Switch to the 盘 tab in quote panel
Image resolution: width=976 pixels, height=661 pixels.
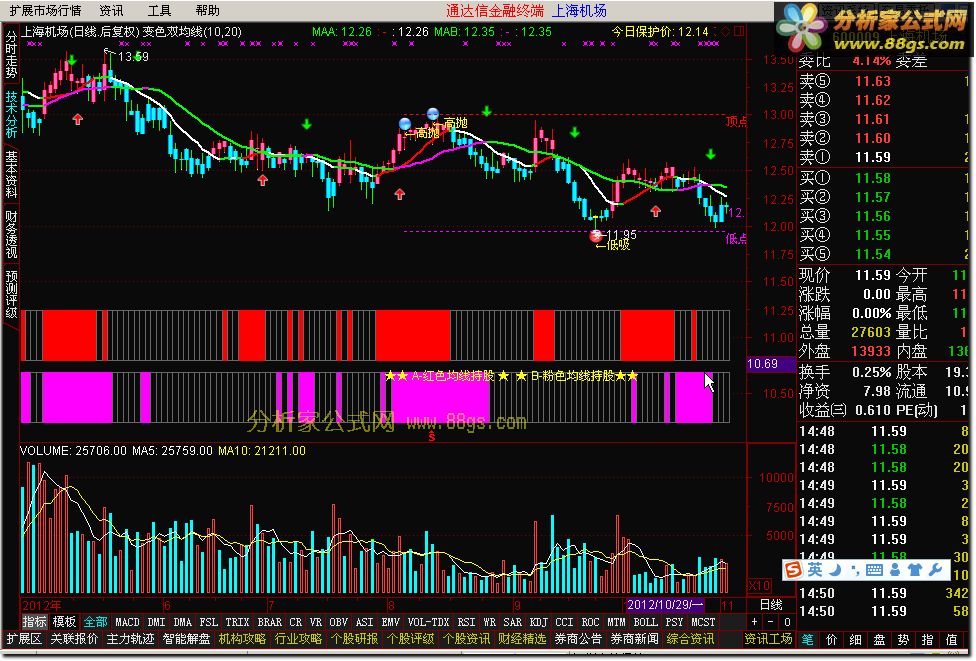click(x=880, y=639)
